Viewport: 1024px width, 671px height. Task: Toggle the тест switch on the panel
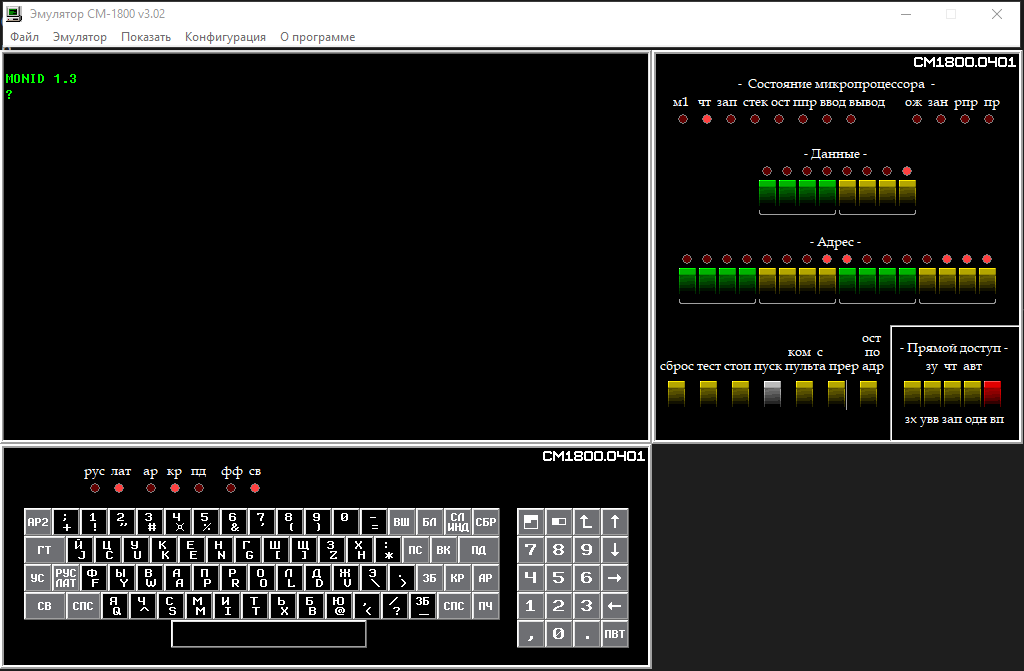(708, 394)
